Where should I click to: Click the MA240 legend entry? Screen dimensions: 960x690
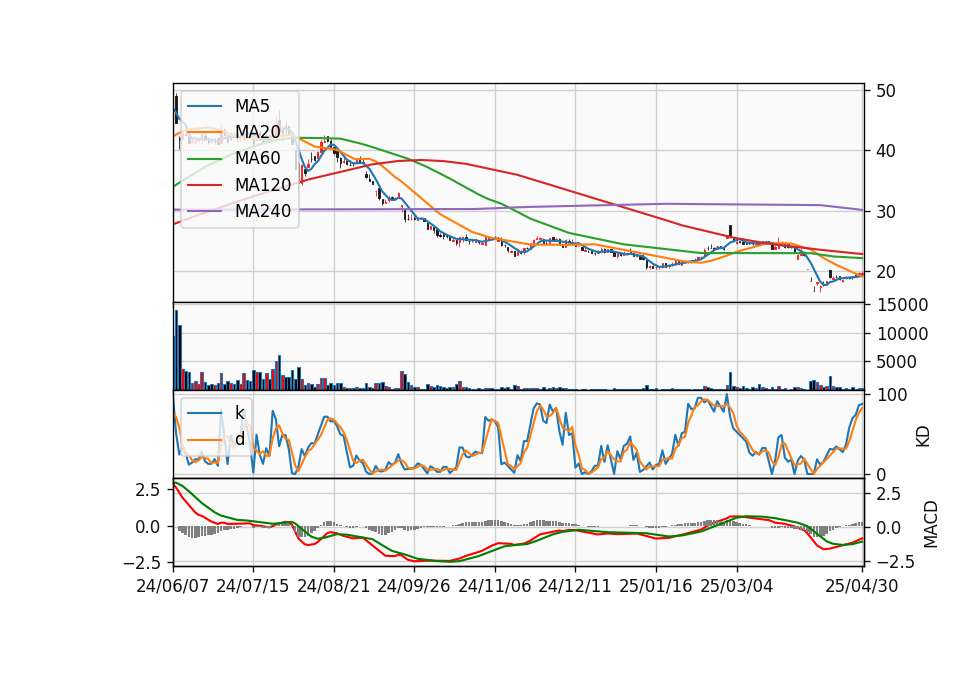[239, 211]
